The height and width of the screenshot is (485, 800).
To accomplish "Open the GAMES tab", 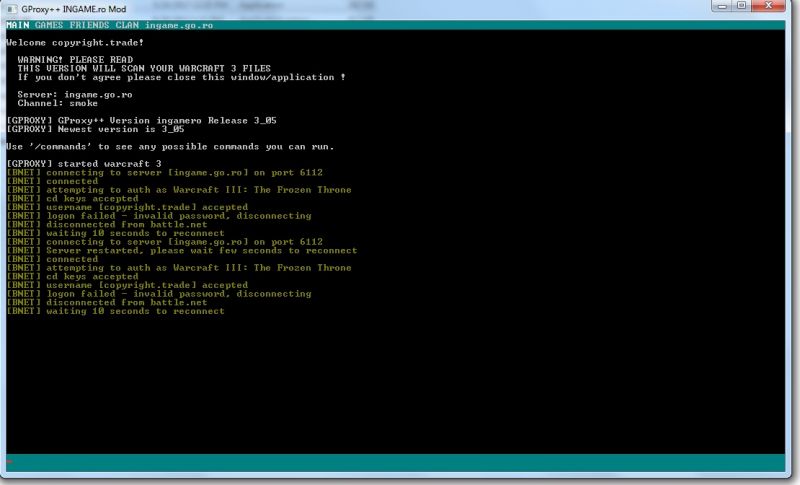I will coord(49,24).
